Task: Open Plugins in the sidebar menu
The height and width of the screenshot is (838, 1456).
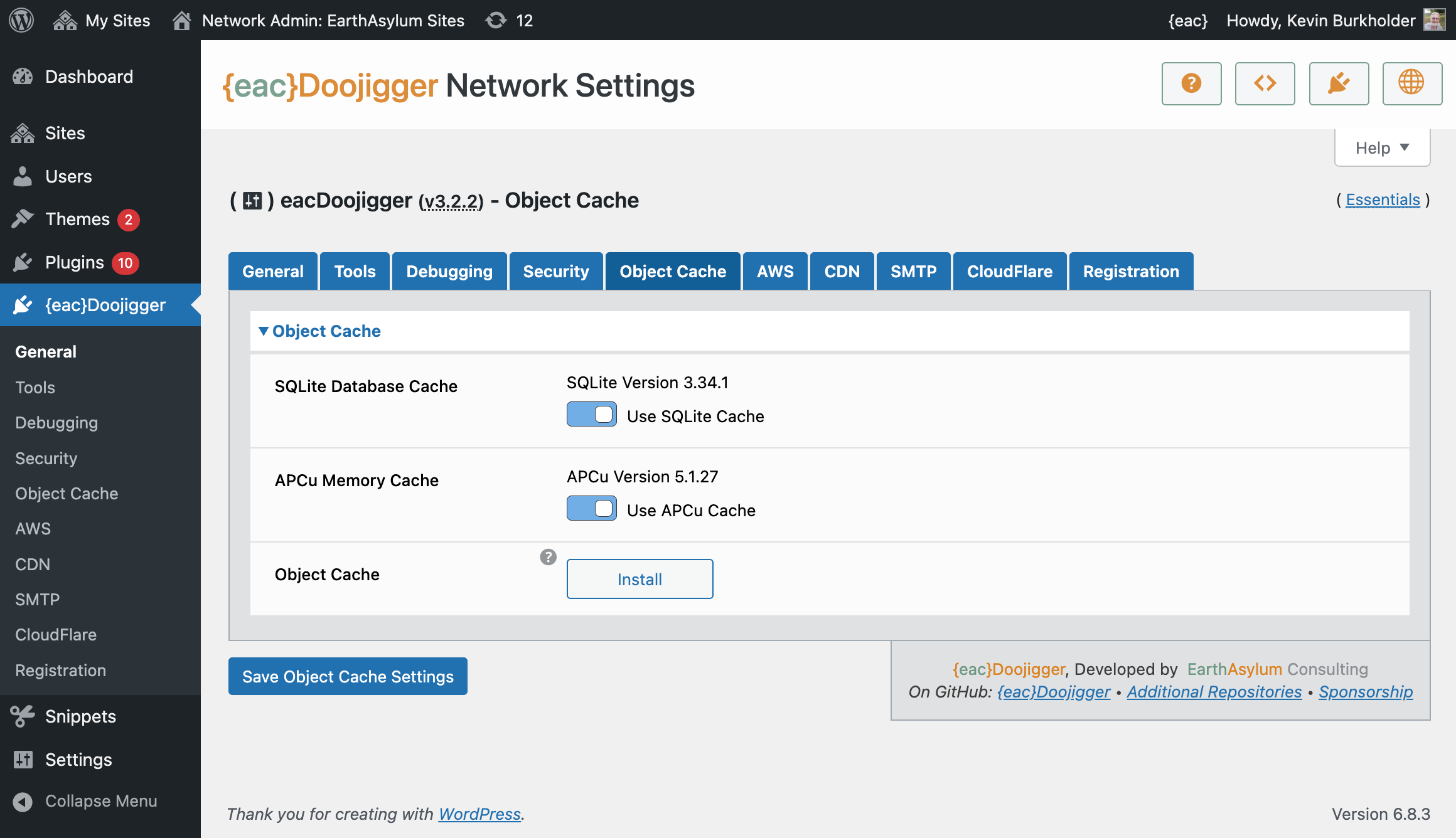Action: coord(74,262)
